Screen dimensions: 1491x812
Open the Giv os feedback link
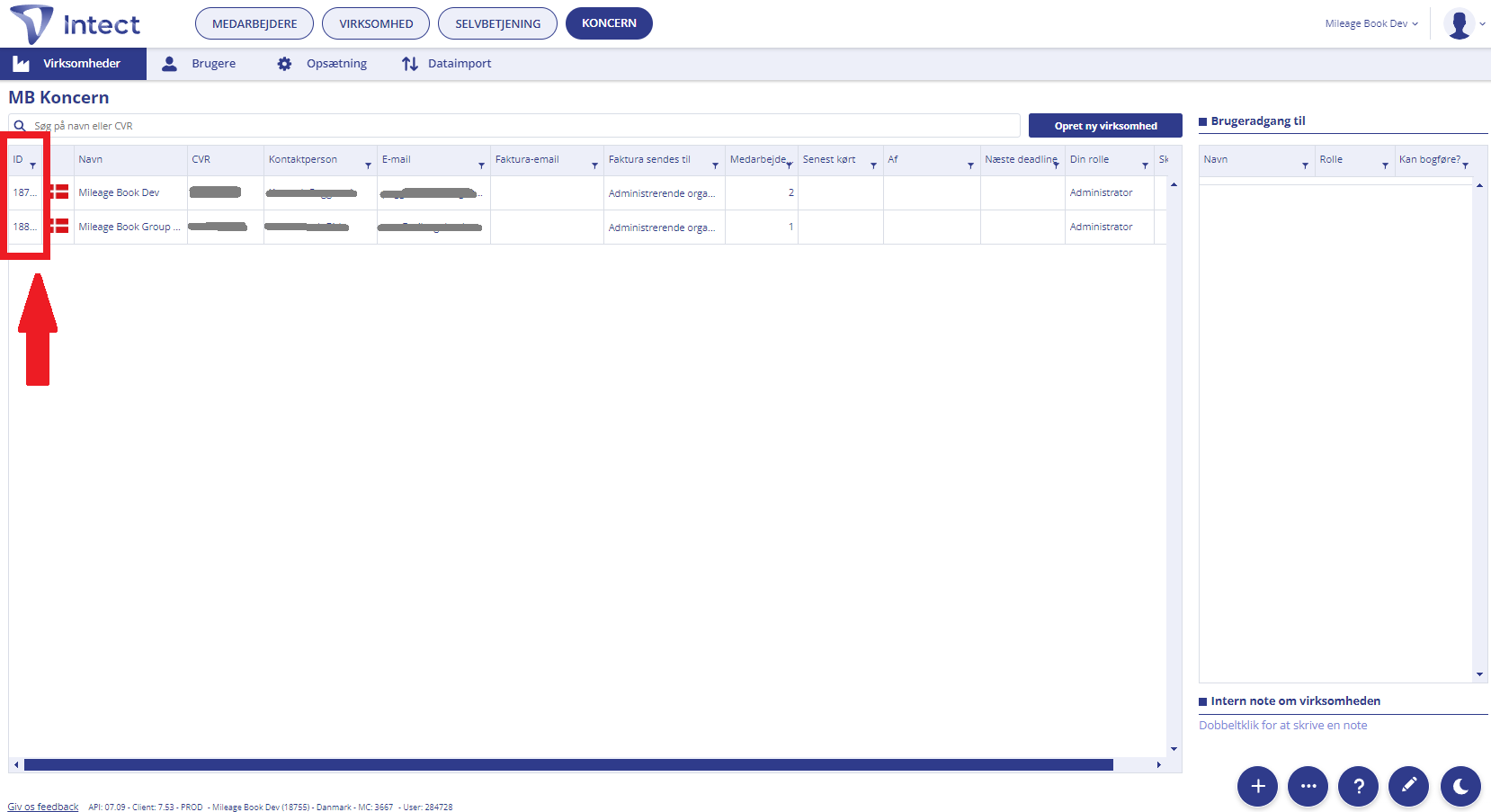click(x=43, y=807)
